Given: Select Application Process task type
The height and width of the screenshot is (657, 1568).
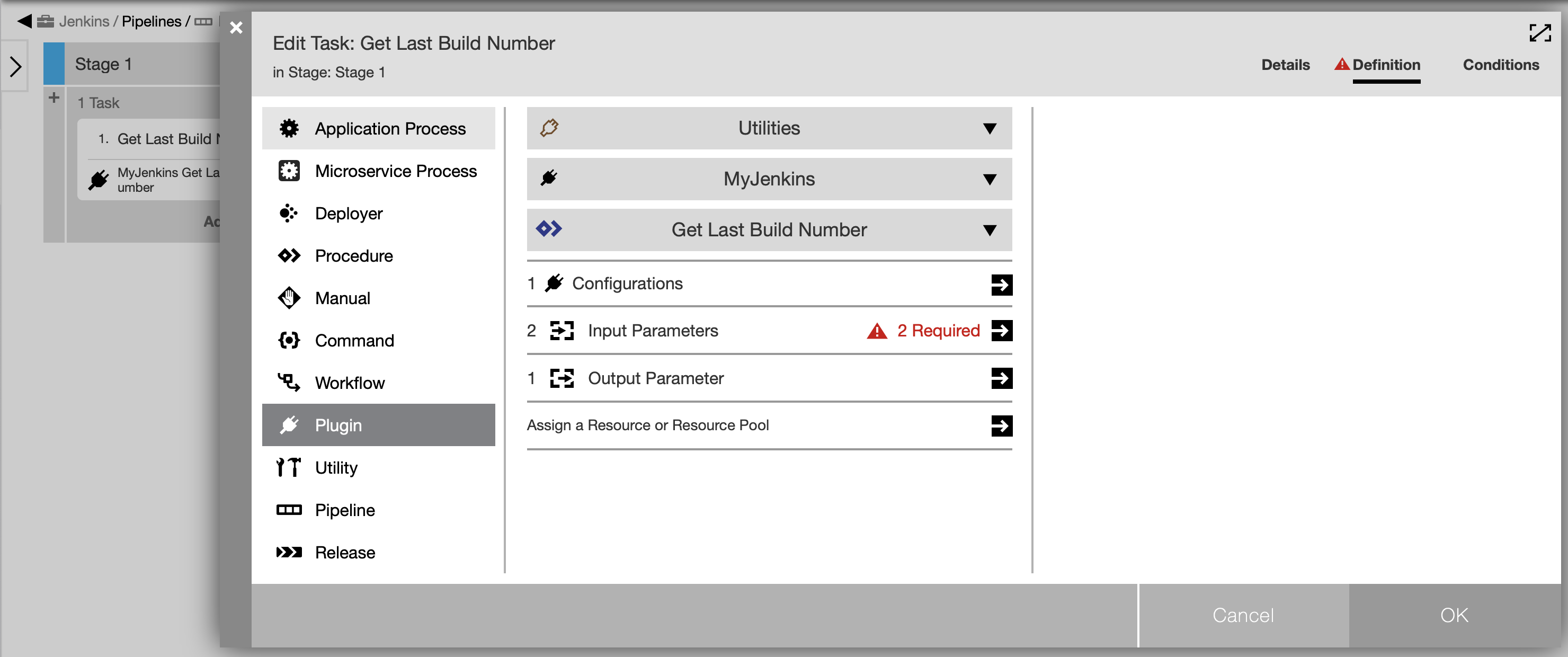Looking at the screenshot, I should click(x=379, y=128).
